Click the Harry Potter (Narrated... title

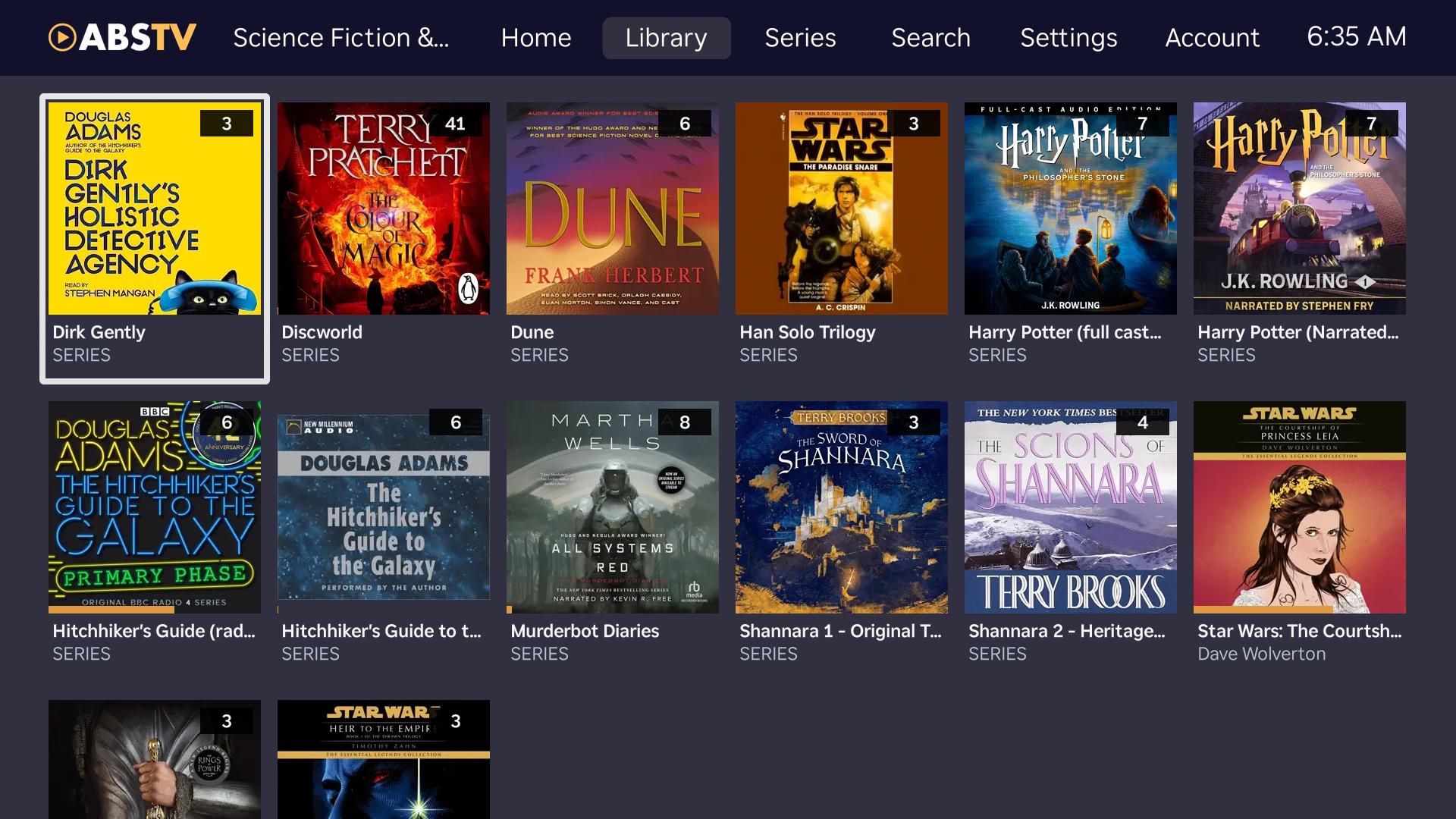1298,332
